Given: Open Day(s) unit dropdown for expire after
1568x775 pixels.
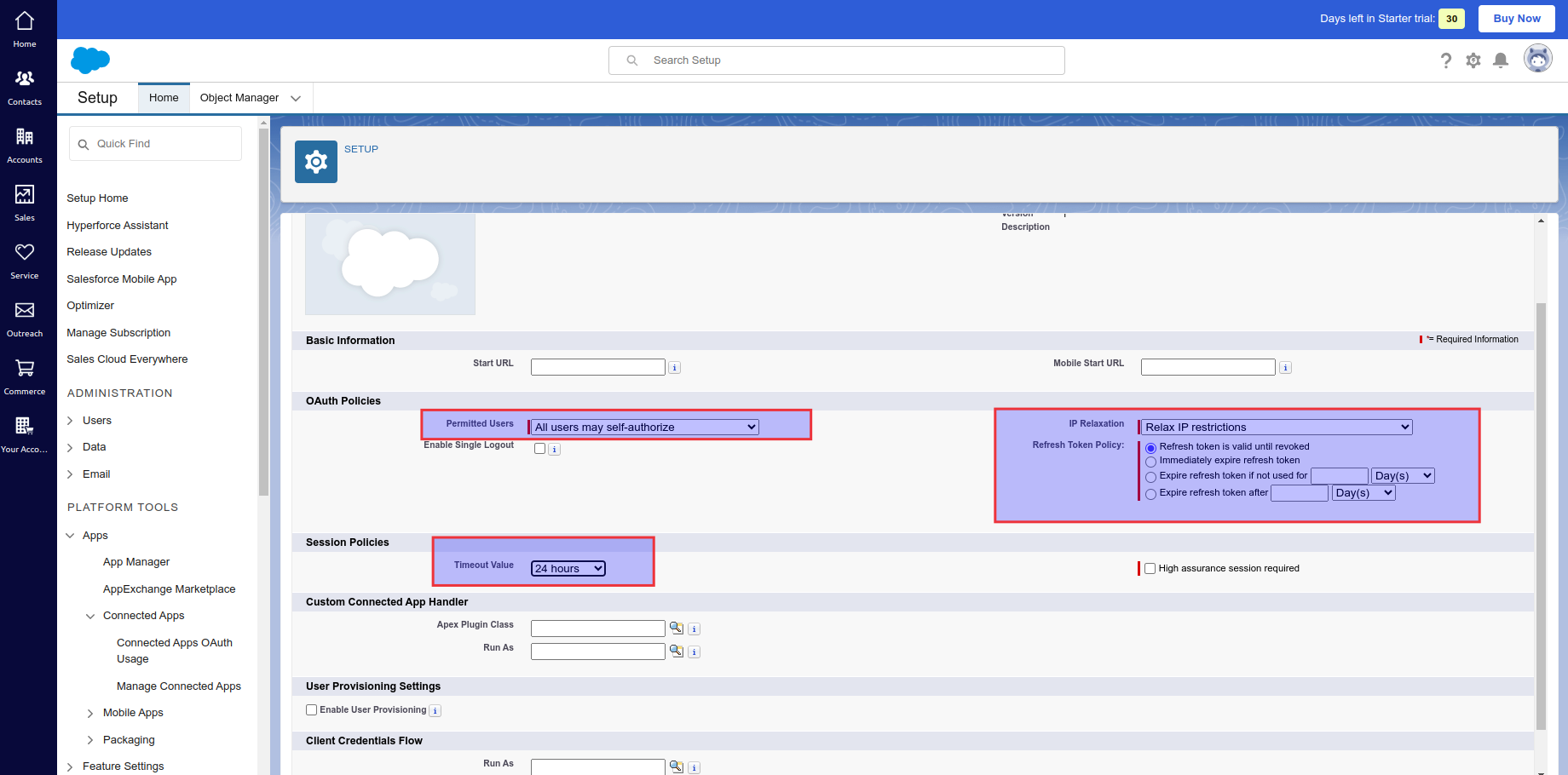Looking at the screenshot, I should tap(1363, 492).
